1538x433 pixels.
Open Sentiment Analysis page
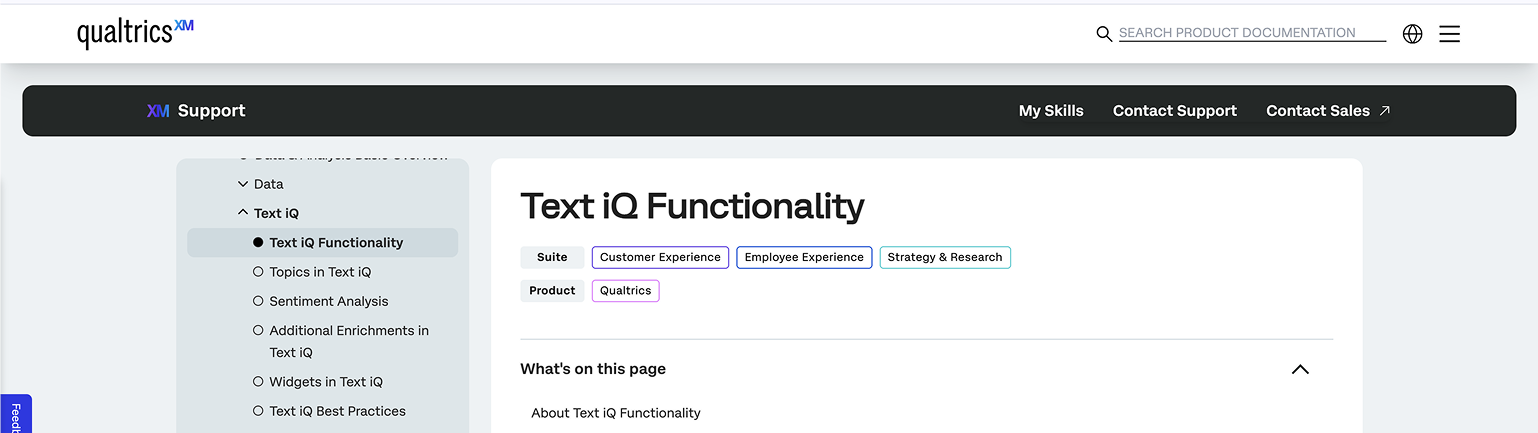pyautogui.click(x=328, y=301)
